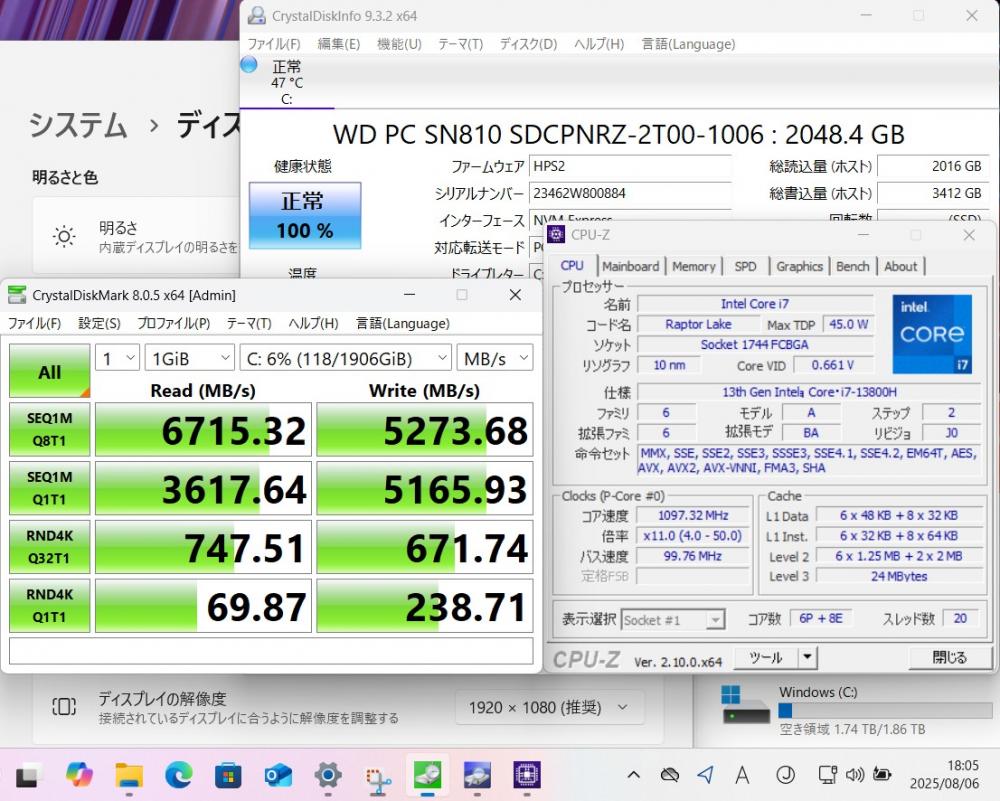The height and width of the screenshot is (801, 1000).
Task: Start the SEQ1M Q1T1 test
Action: [49, 488]
